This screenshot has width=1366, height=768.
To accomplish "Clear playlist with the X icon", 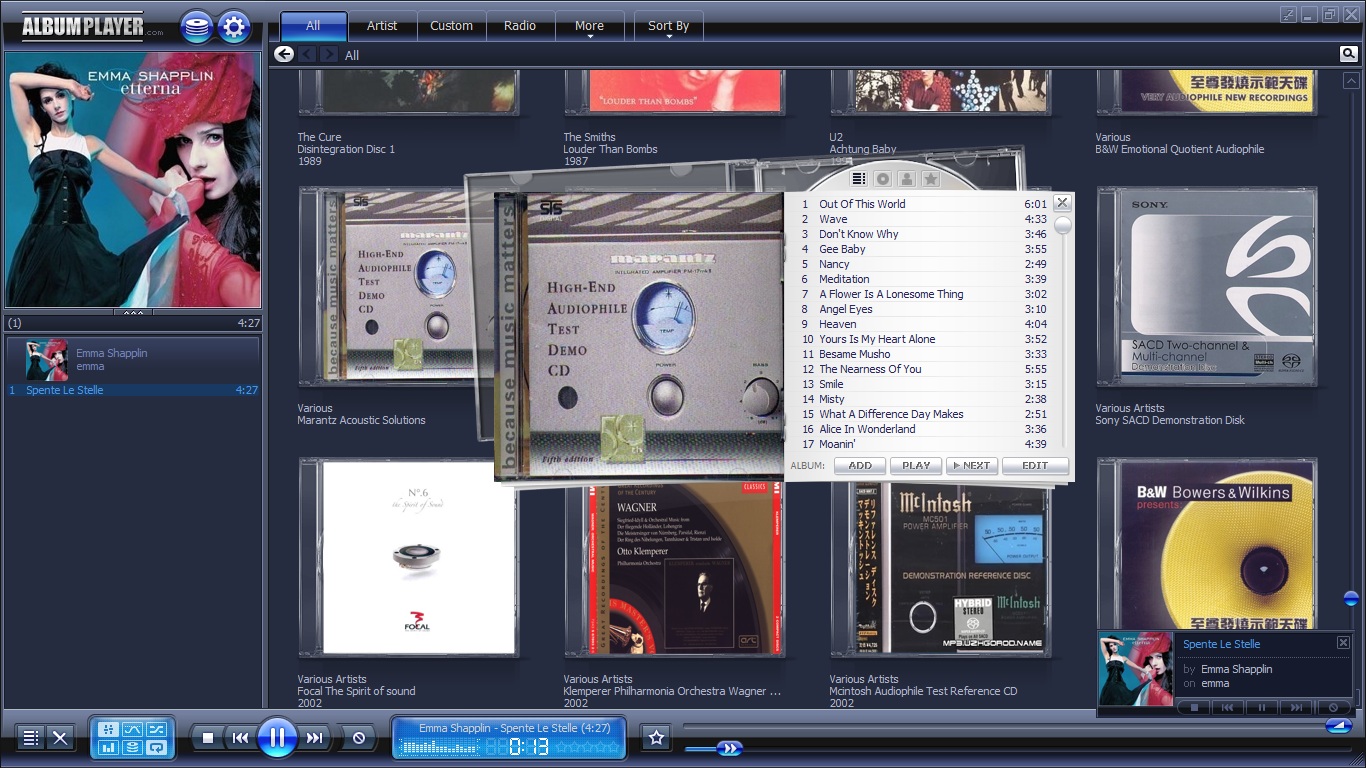I will click(60, 738).
